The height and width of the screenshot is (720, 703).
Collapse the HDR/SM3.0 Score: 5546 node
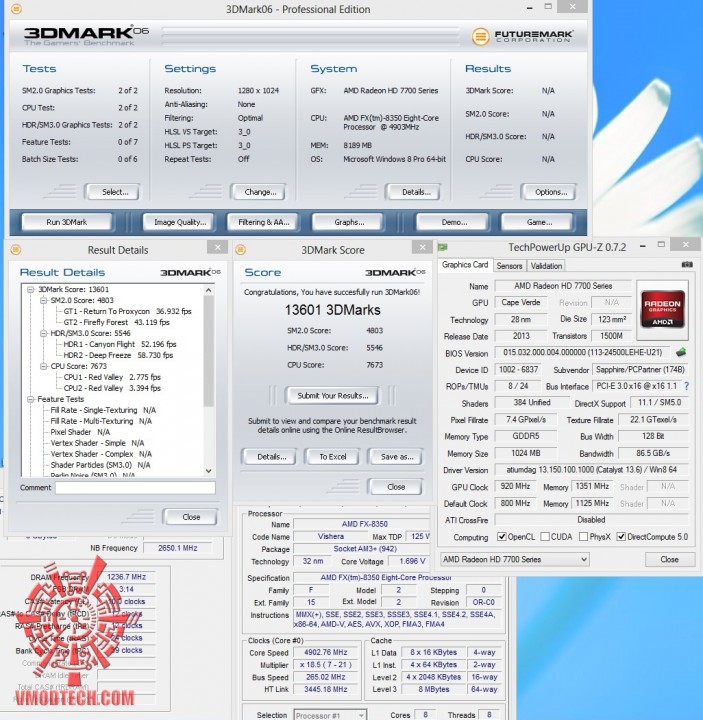pos(43,333)
